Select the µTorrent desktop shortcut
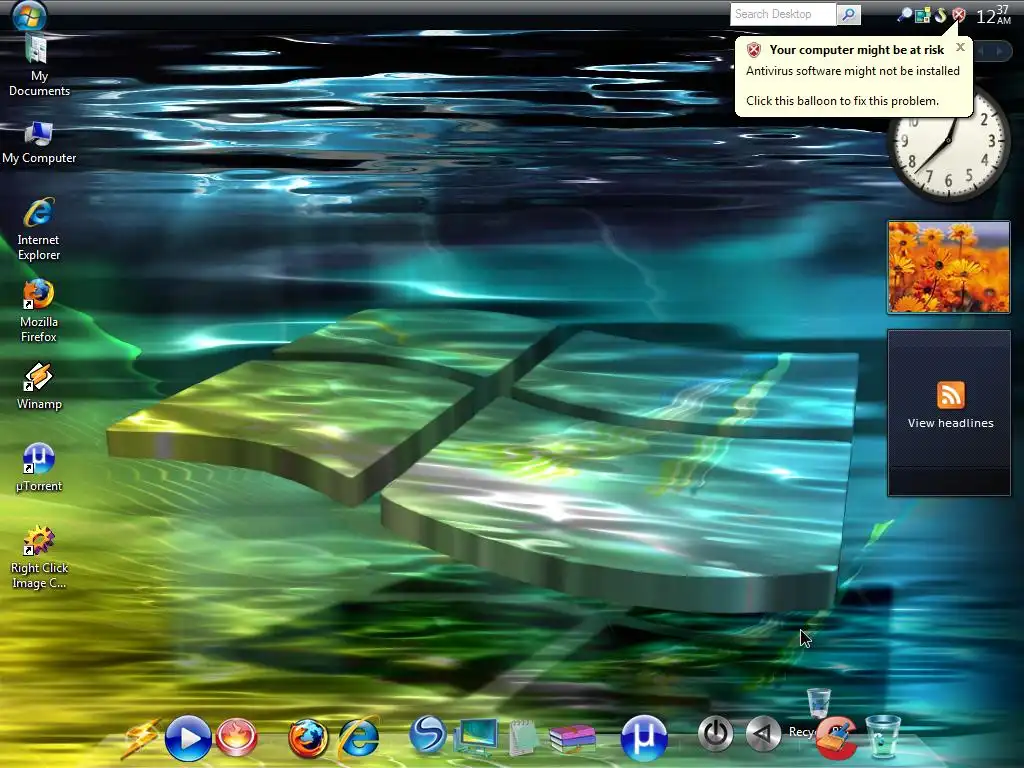Image resolution: width=1024 pixels, height=768 pixels. point(39,467)
